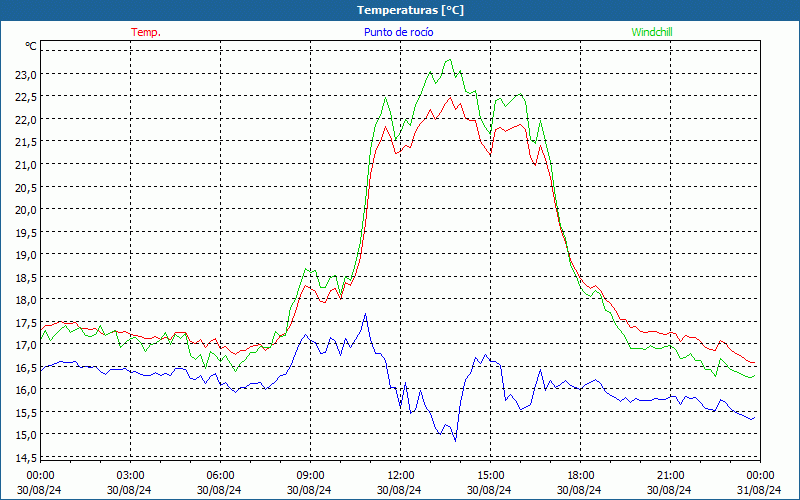Click the 14,5 y-axis value
The image size is (800, 500).
tap(26, 458)
